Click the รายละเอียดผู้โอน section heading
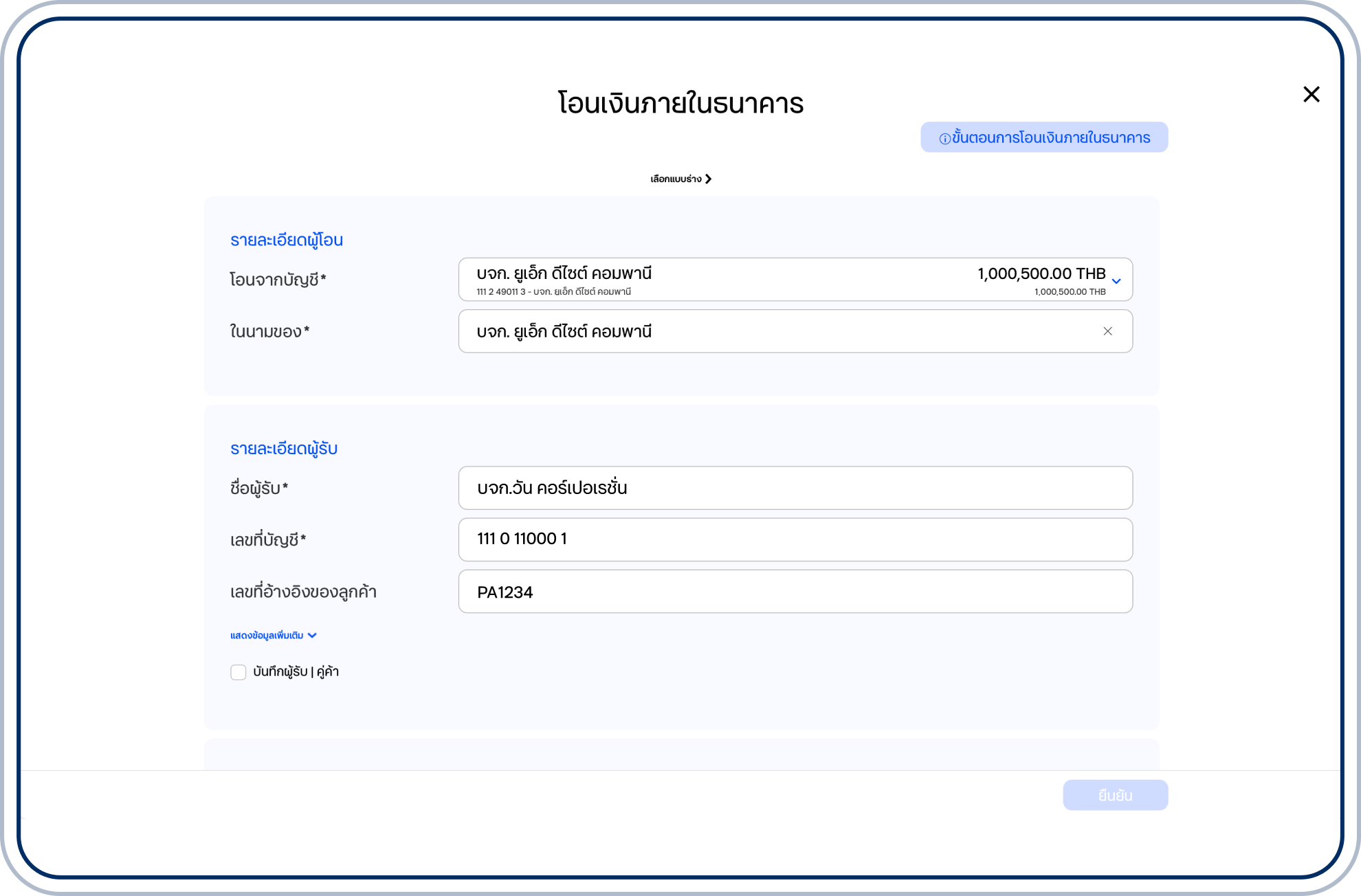Image resolution: width=1361 pixels, height=896 pixels. (x=286, y=240)
